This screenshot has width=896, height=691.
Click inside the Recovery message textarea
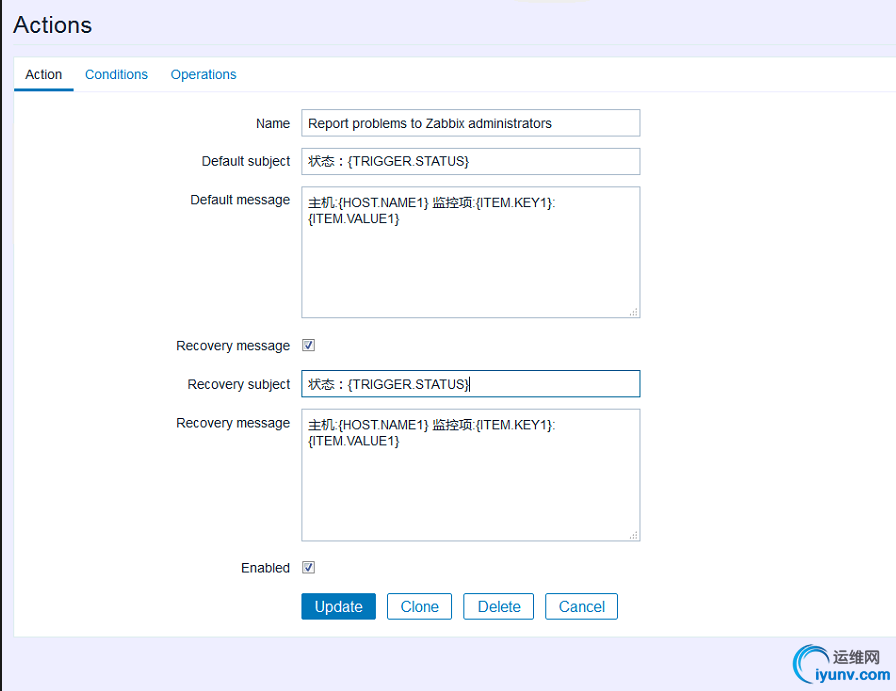(x=470, y=475)
